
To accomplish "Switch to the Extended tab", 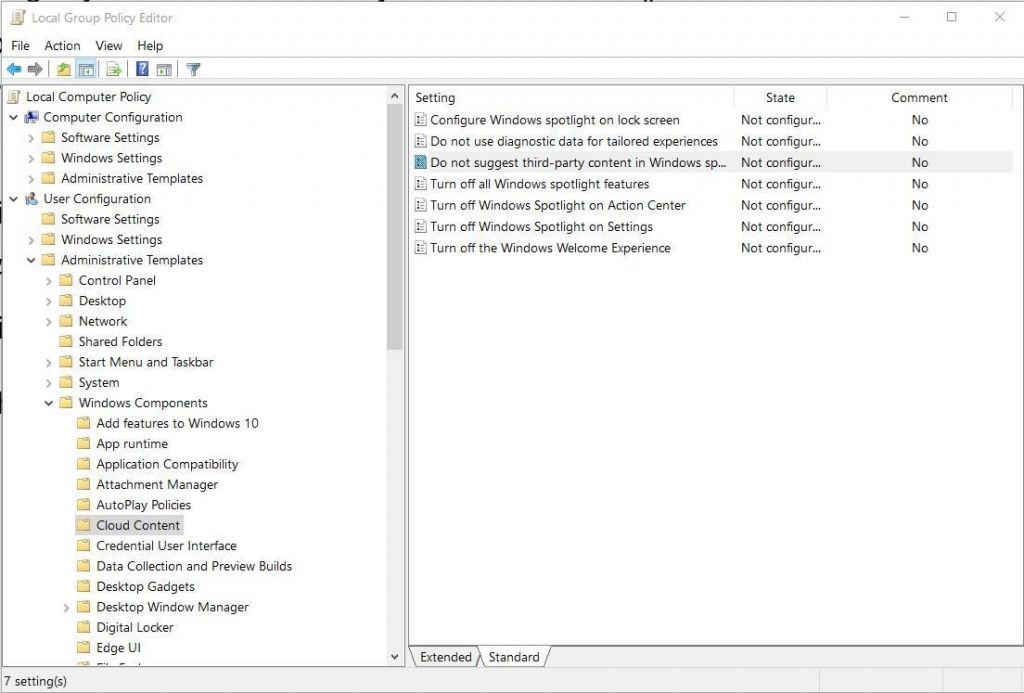I will 444,657.
